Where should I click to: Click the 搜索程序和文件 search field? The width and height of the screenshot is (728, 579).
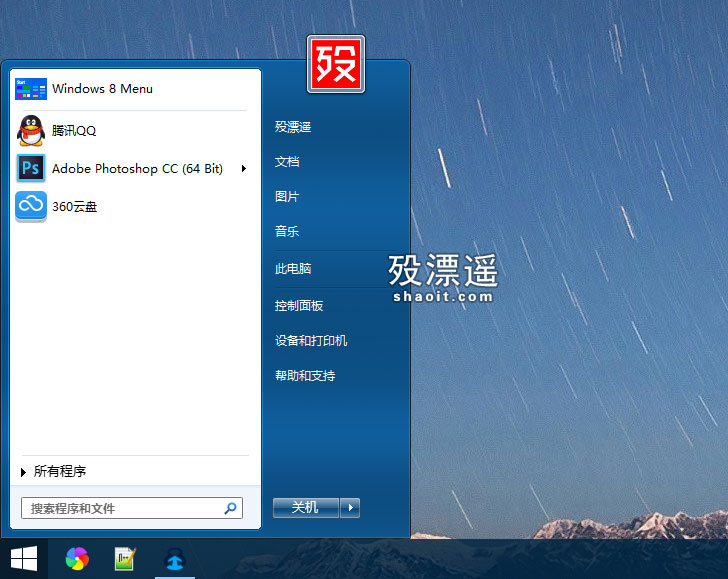click(x=132, y=508)
